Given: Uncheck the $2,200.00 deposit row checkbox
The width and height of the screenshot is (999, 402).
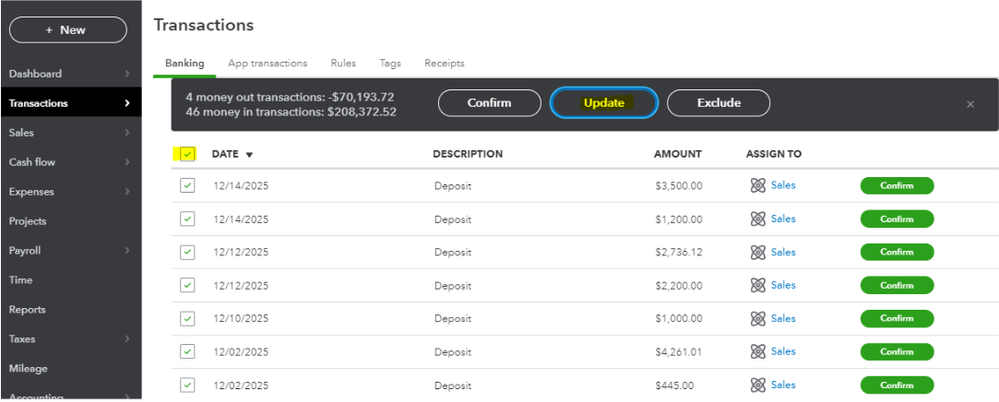Looking at the screenshot, I should (187, 286).
